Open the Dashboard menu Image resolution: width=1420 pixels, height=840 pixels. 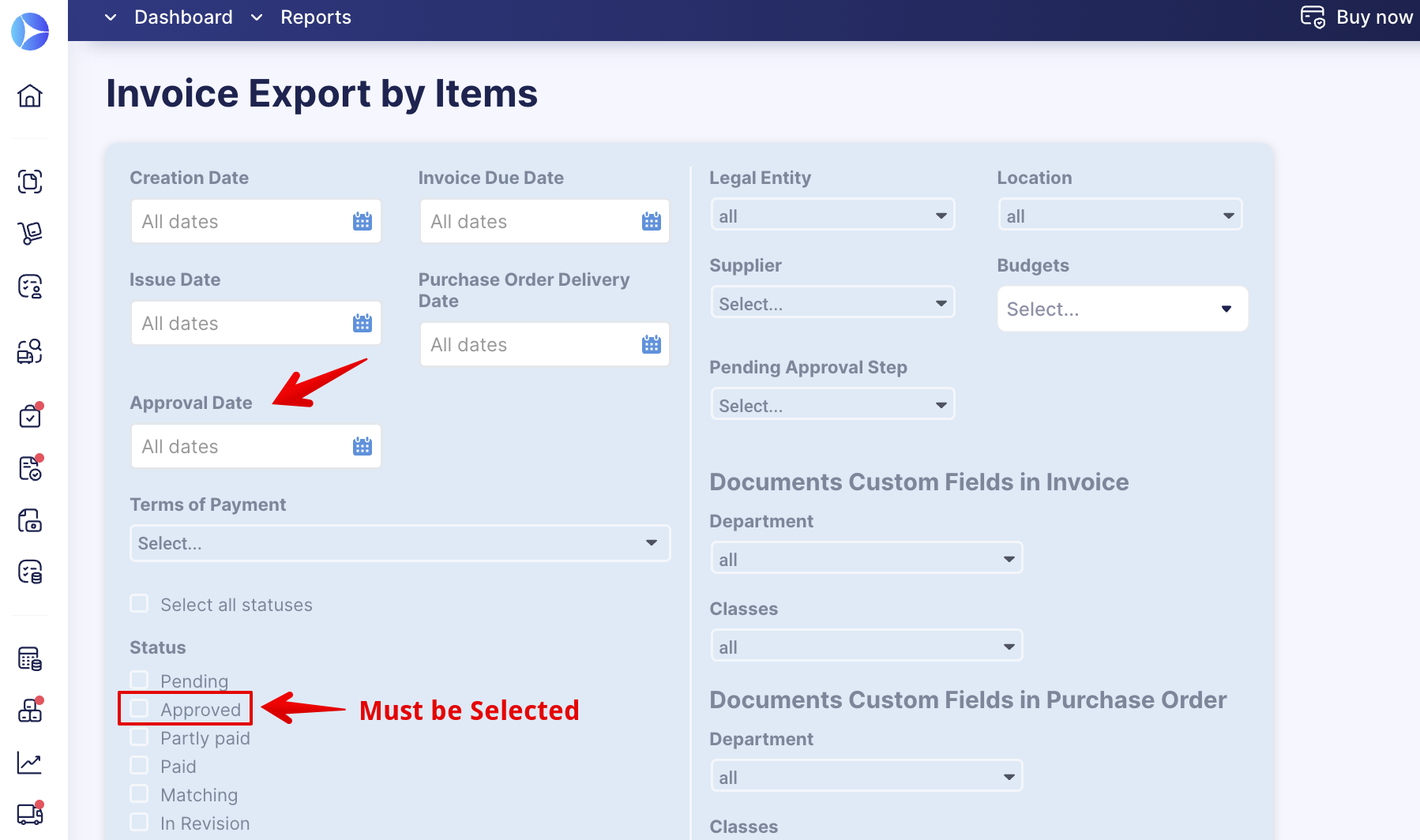[x=183, y=17]
